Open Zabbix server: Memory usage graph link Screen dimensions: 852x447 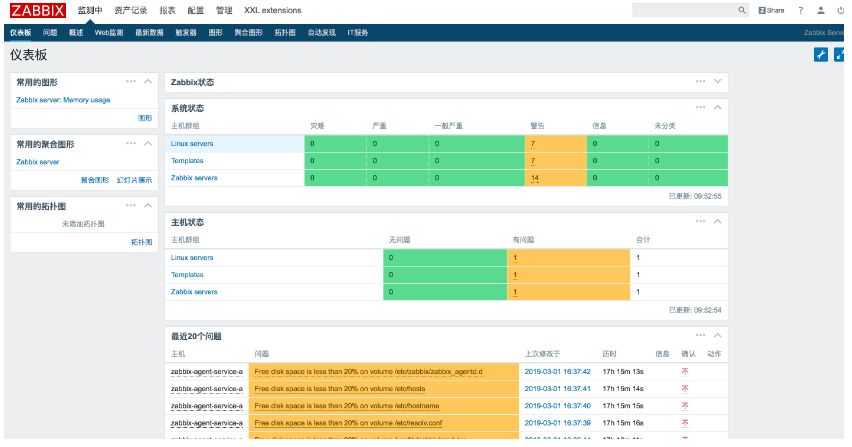63,100
